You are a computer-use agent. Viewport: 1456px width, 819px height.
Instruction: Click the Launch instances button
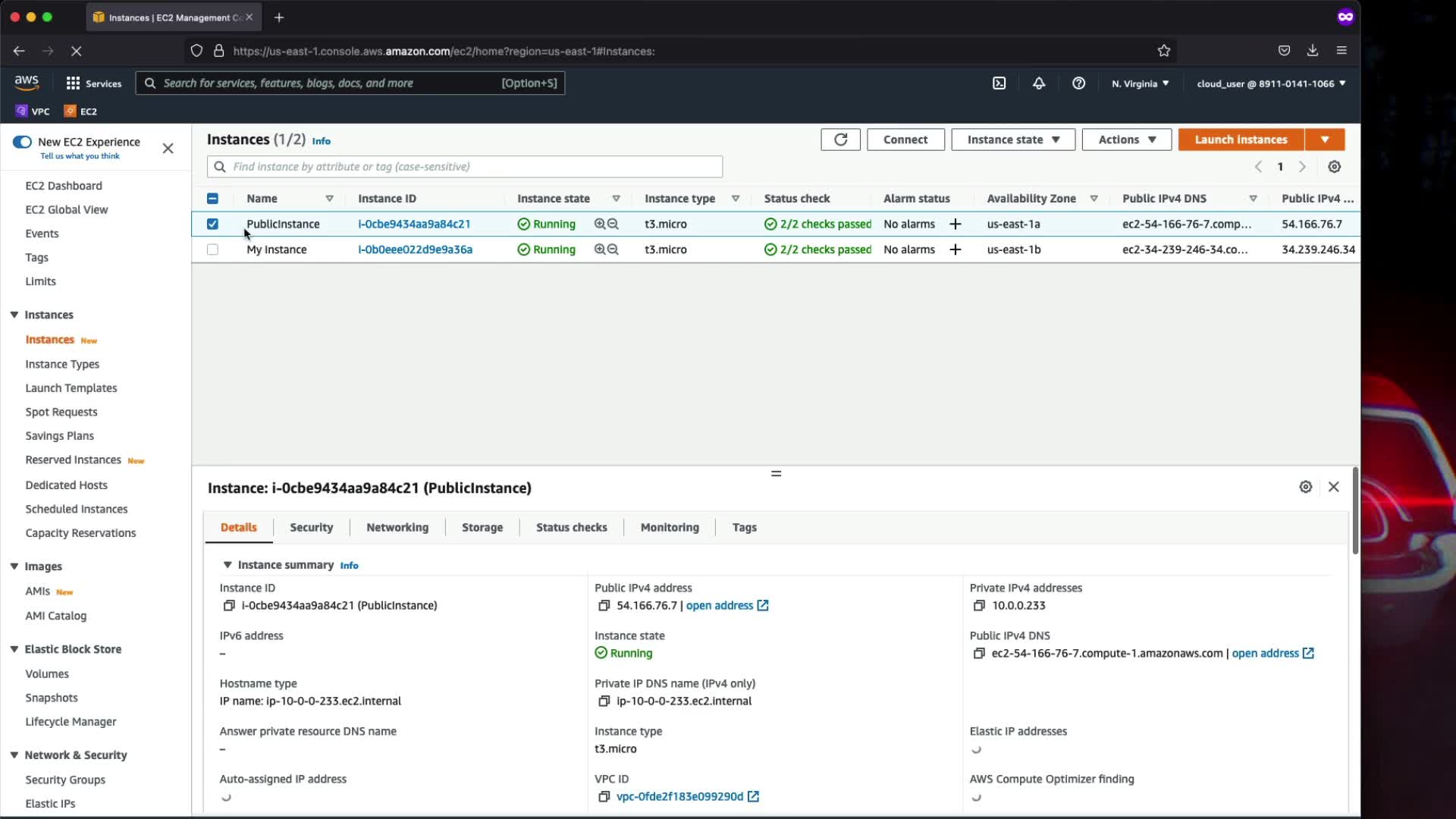click(1241, 140)
